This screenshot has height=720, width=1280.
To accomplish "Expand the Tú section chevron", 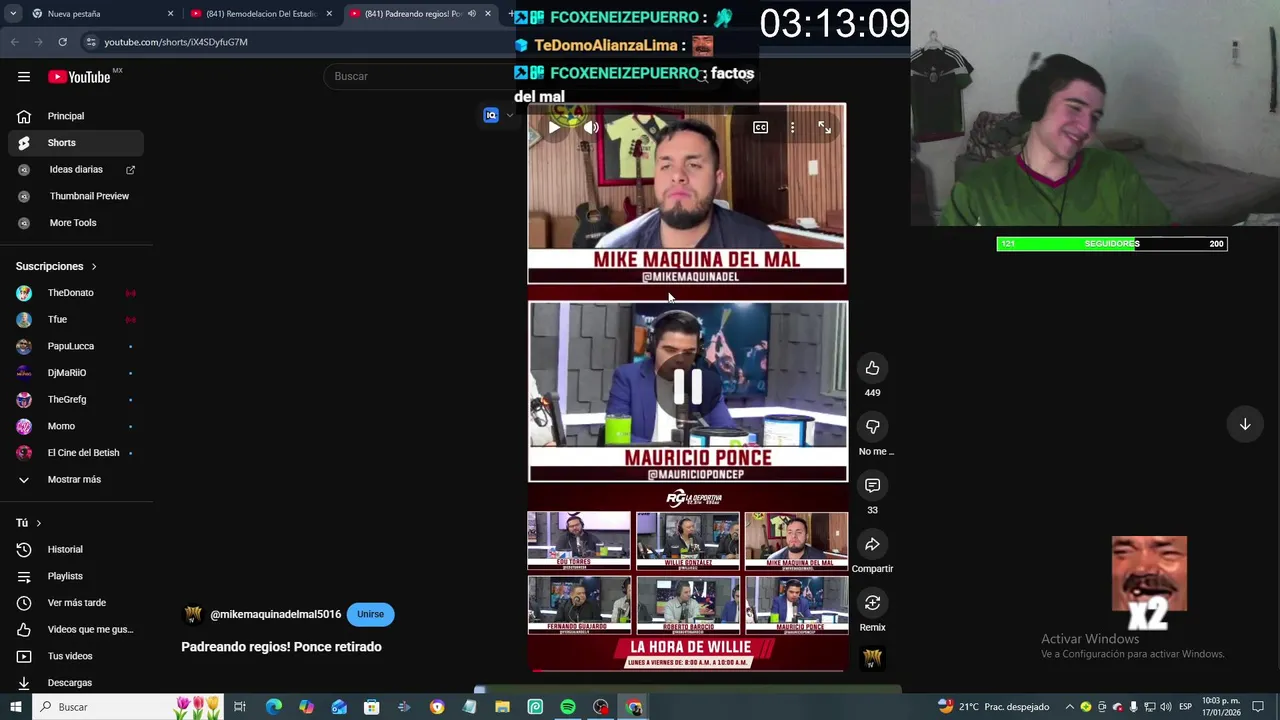I will (39, 523).
